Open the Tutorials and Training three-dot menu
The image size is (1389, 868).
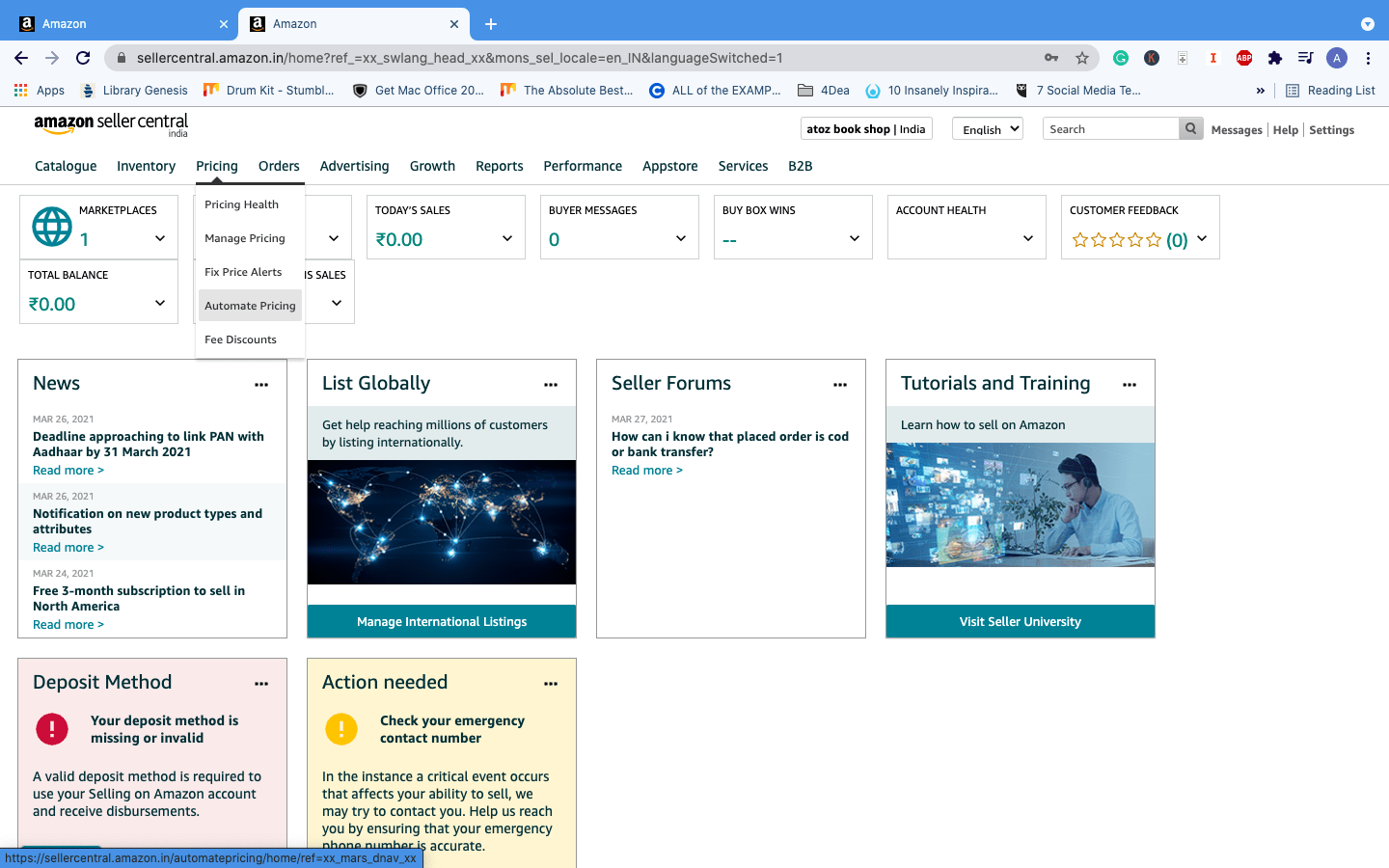click(x=1130, y=385)
